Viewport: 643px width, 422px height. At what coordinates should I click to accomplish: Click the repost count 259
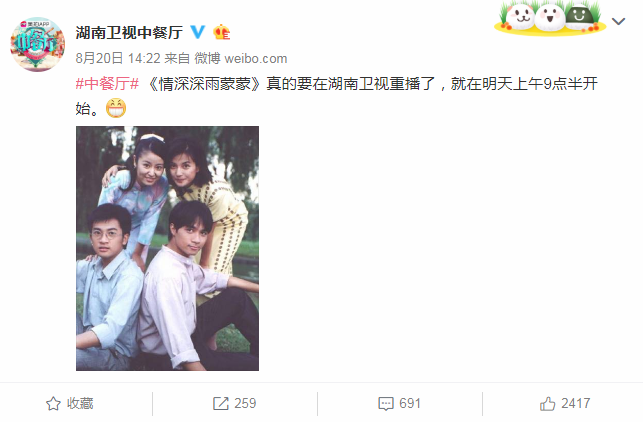click(245, 404)
